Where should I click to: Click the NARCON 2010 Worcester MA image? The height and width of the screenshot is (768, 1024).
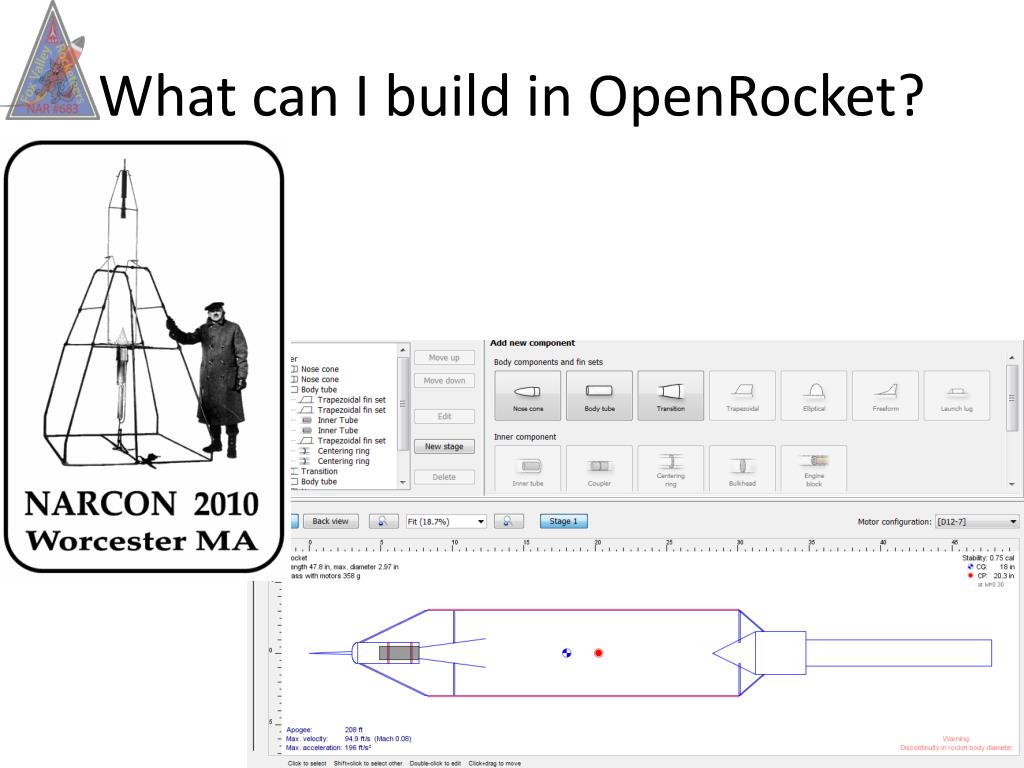[144, 357]
